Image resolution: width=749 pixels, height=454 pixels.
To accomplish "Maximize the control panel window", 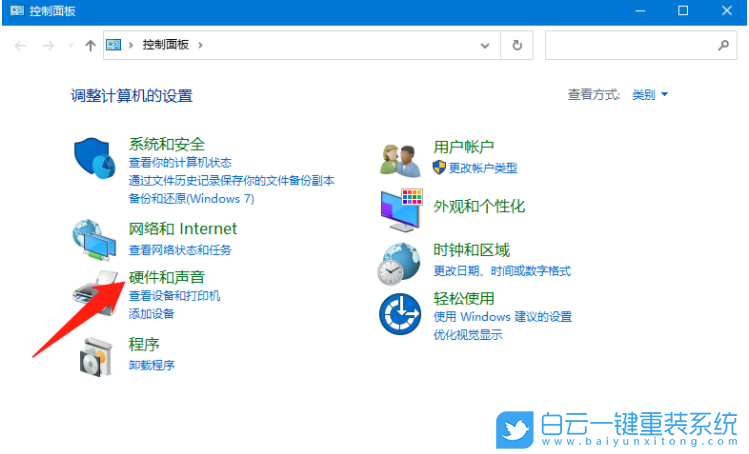I will [x=683, y=11].
